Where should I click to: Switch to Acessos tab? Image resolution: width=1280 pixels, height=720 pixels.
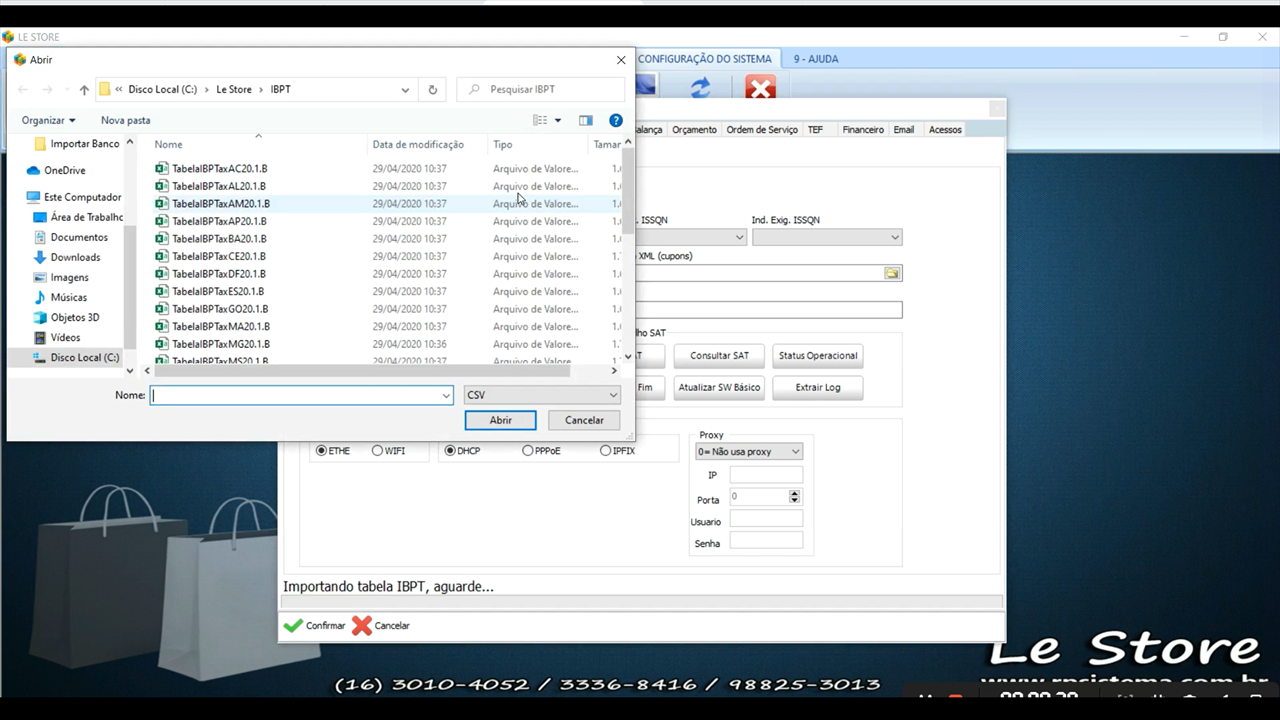point(945,130)
